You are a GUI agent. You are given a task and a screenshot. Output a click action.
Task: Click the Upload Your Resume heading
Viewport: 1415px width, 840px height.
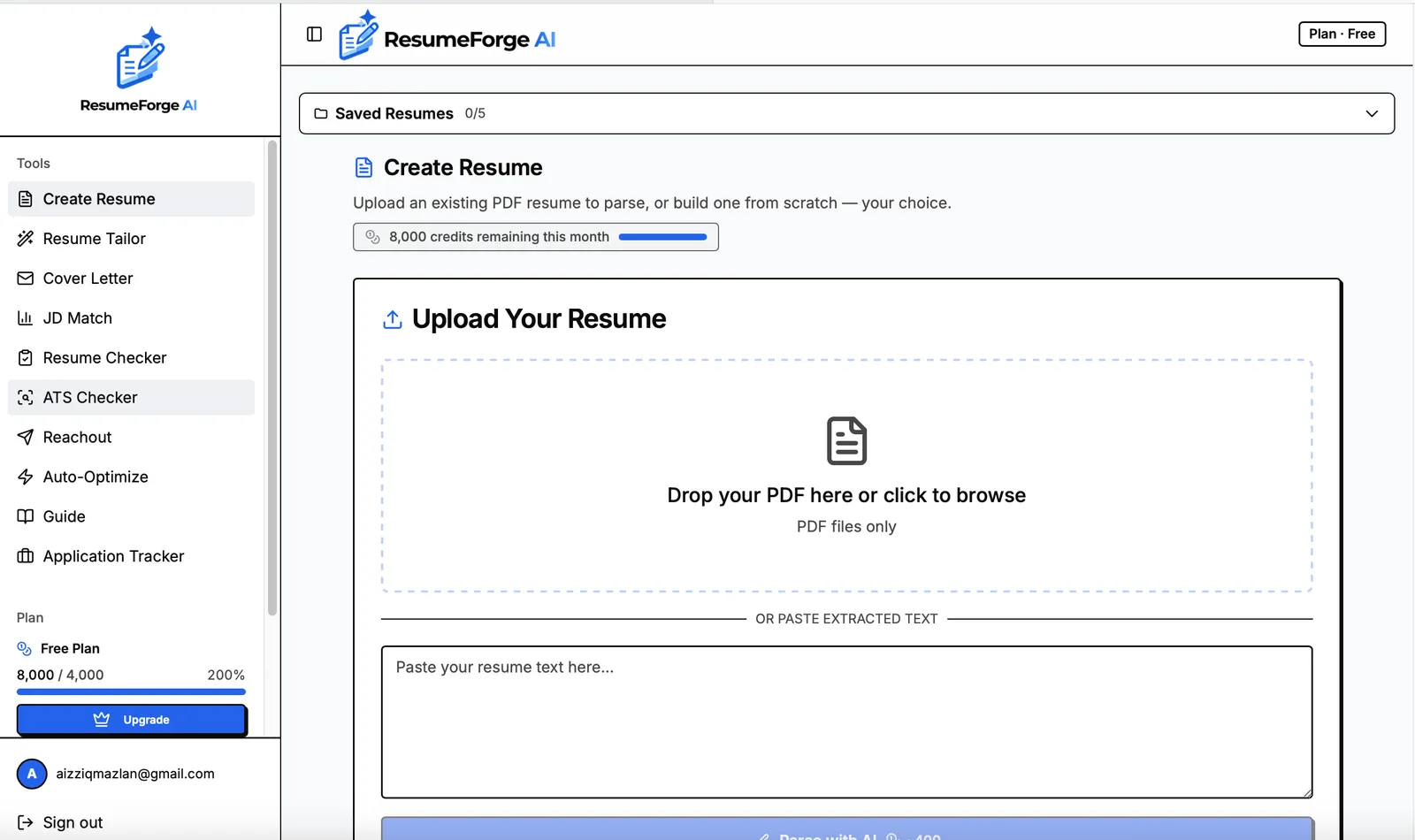[539, 319]
